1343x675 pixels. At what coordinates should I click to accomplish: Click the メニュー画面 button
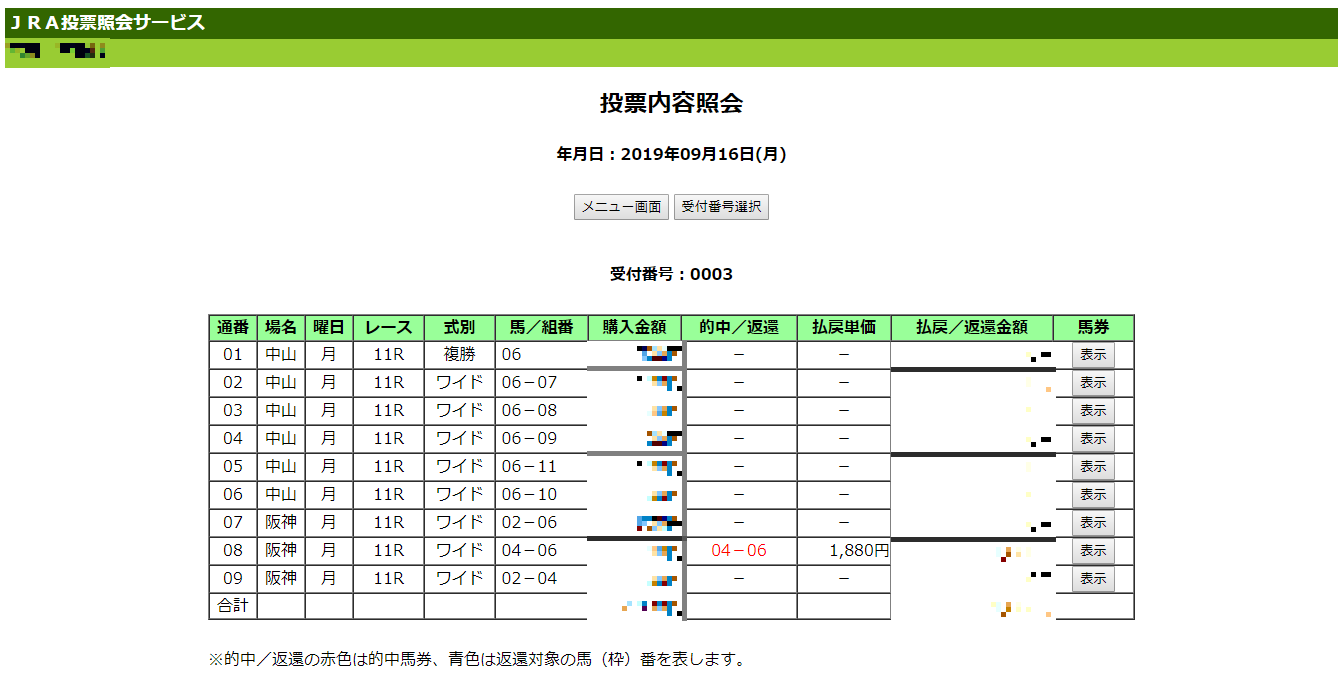tap(621, 207)
